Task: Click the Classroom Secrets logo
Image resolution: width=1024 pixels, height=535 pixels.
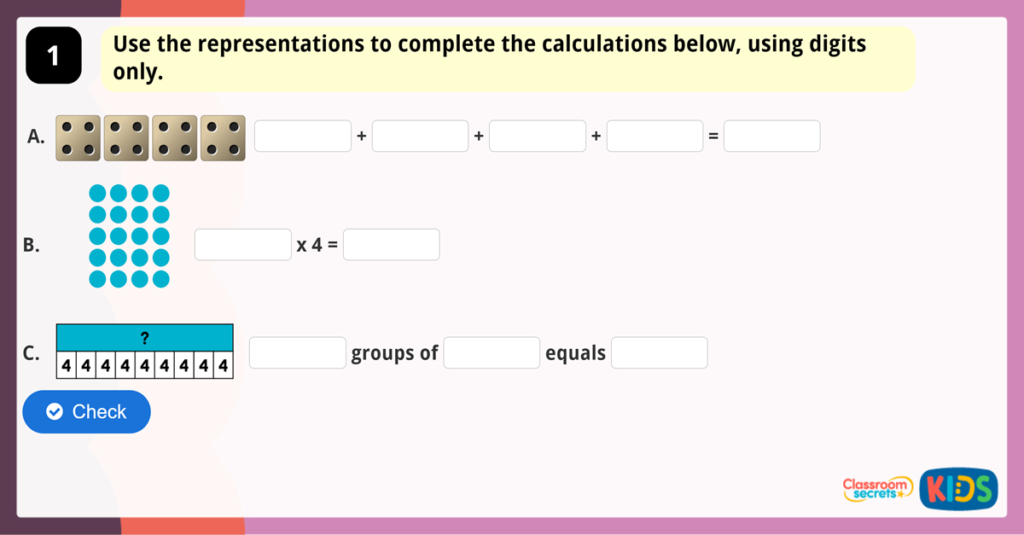Action: click(877, 488)
